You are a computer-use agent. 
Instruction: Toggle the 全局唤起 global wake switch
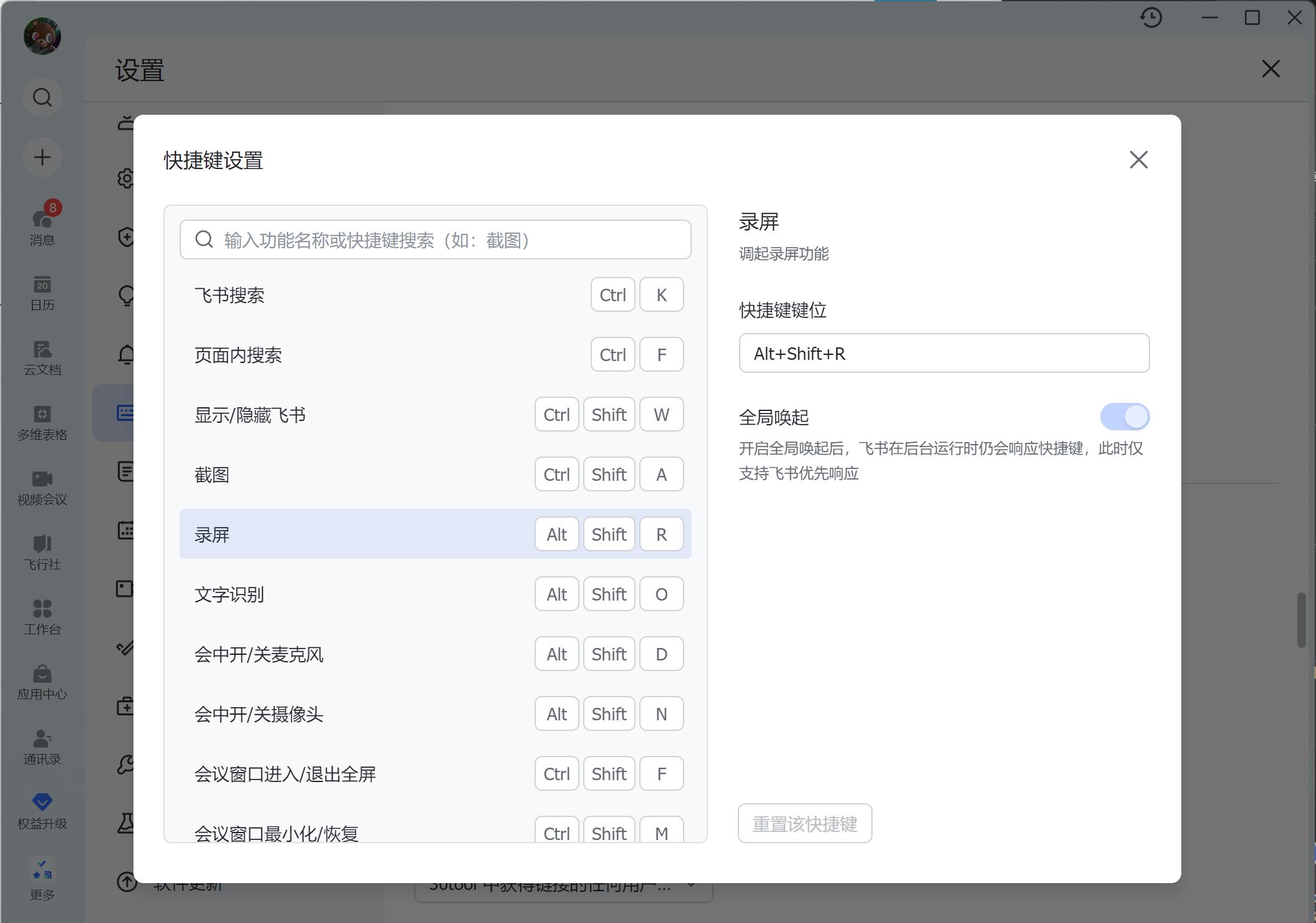point(1124,417)
